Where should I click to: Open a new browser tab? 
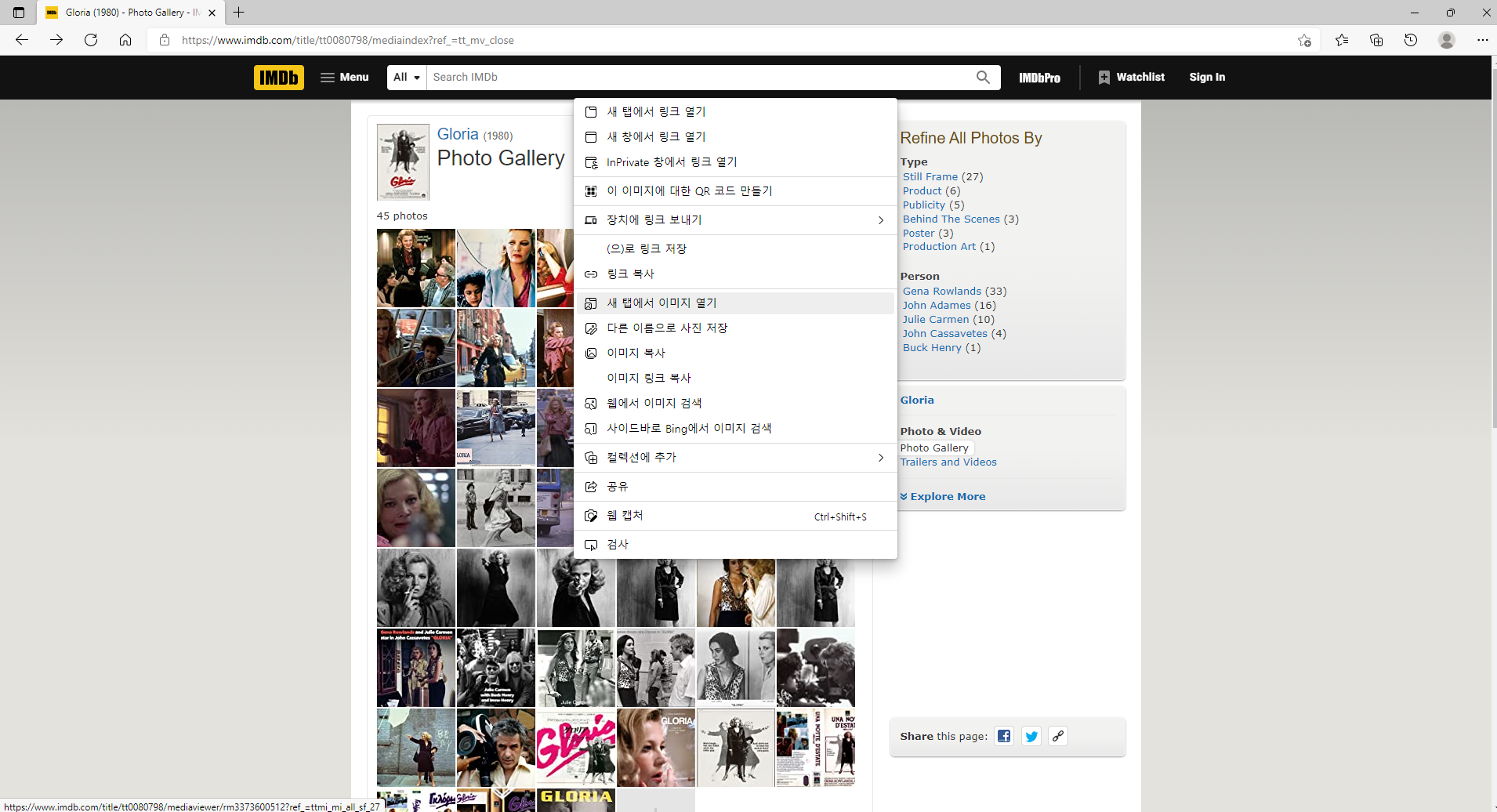[239, 13]
